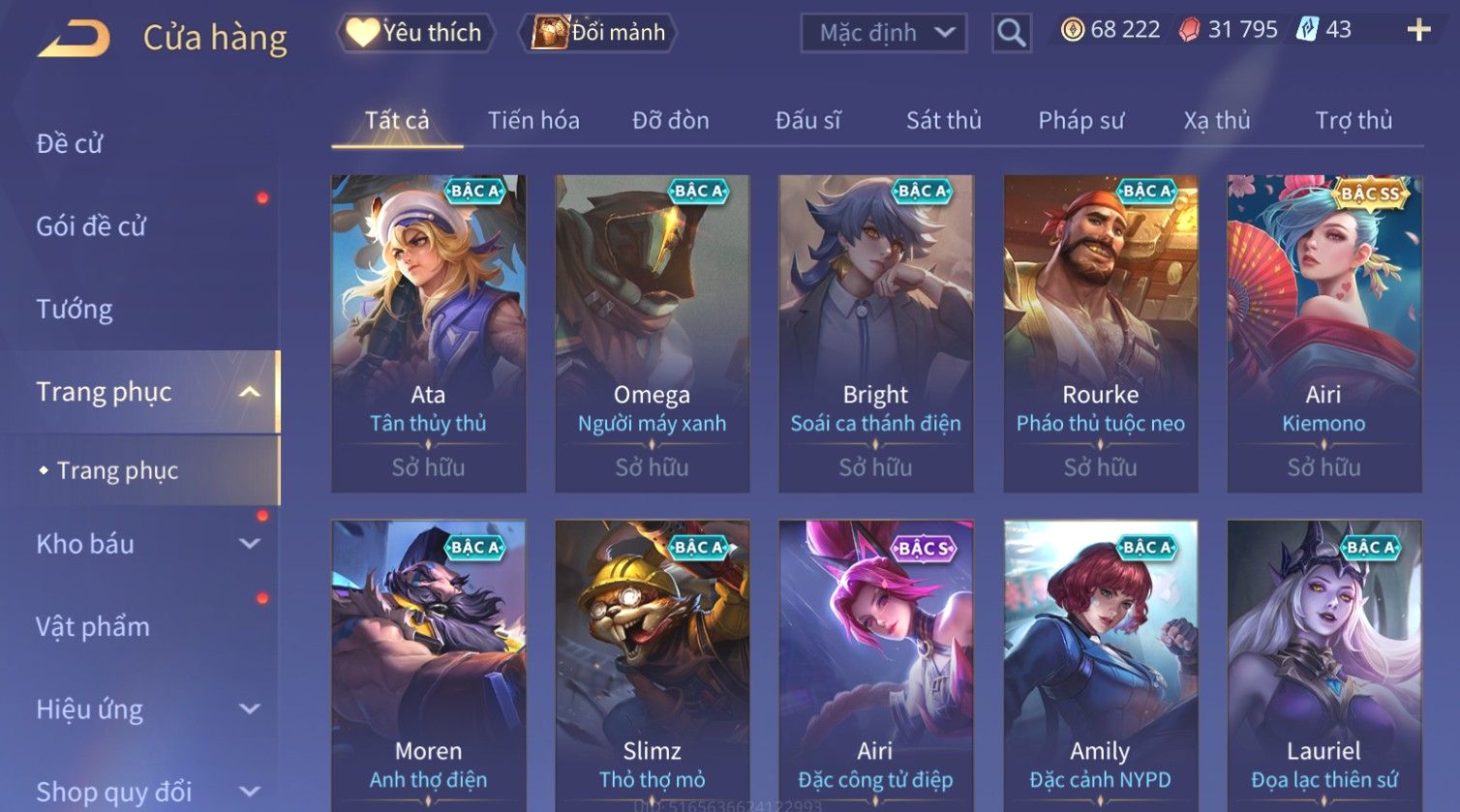This screenshot has width=1460, height=812.
Task: Click the chest icon in Đổi mảnh
Action: (550, 32)
